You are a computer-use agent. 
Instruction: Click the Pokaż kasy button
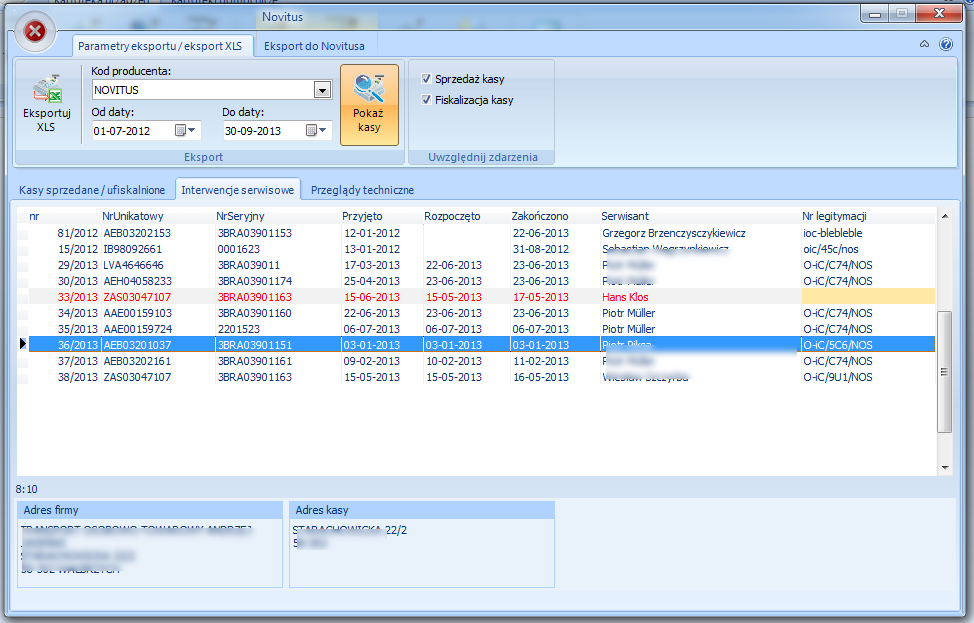tap(369, 105)
